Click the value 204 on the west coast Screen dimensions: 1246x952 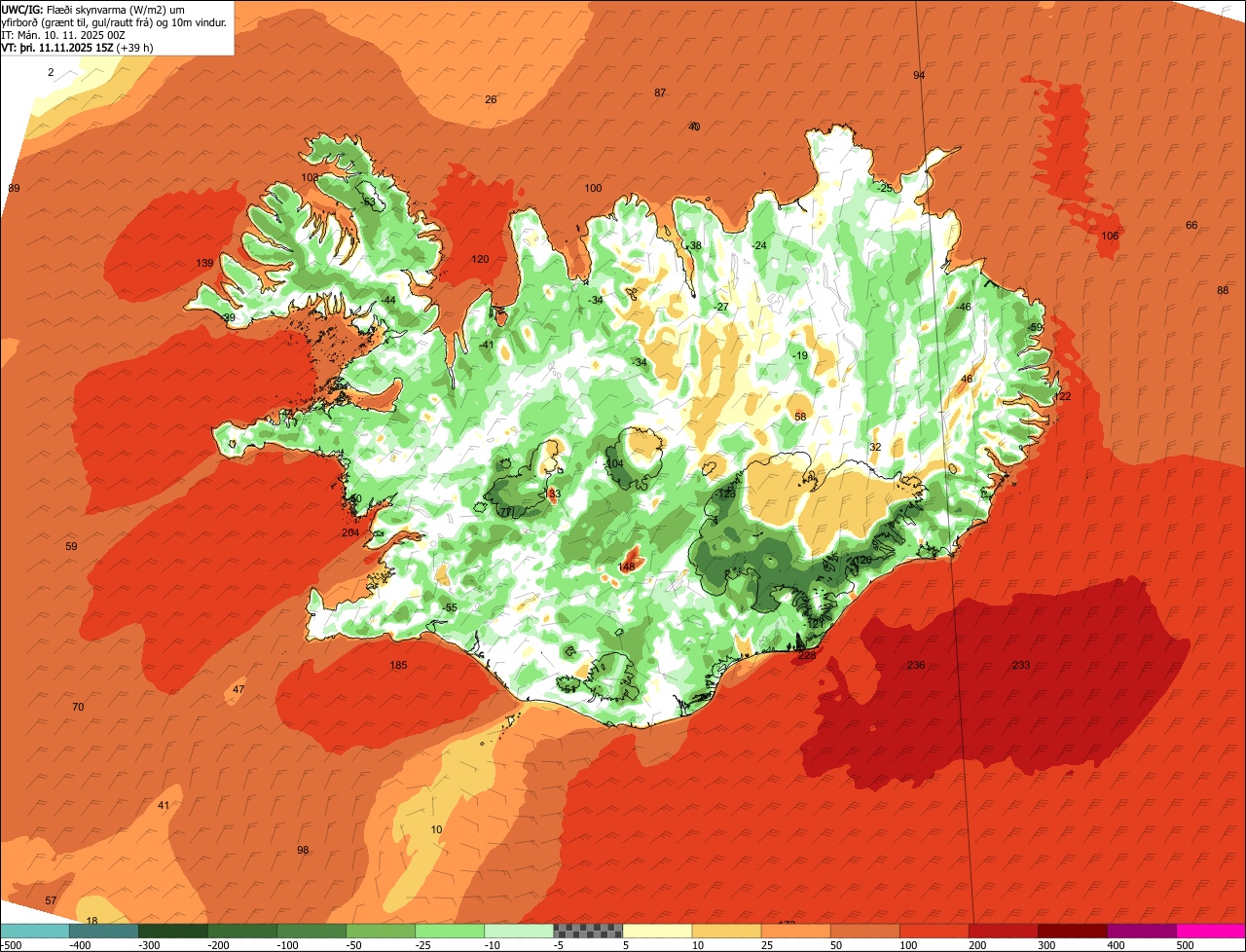350,532
